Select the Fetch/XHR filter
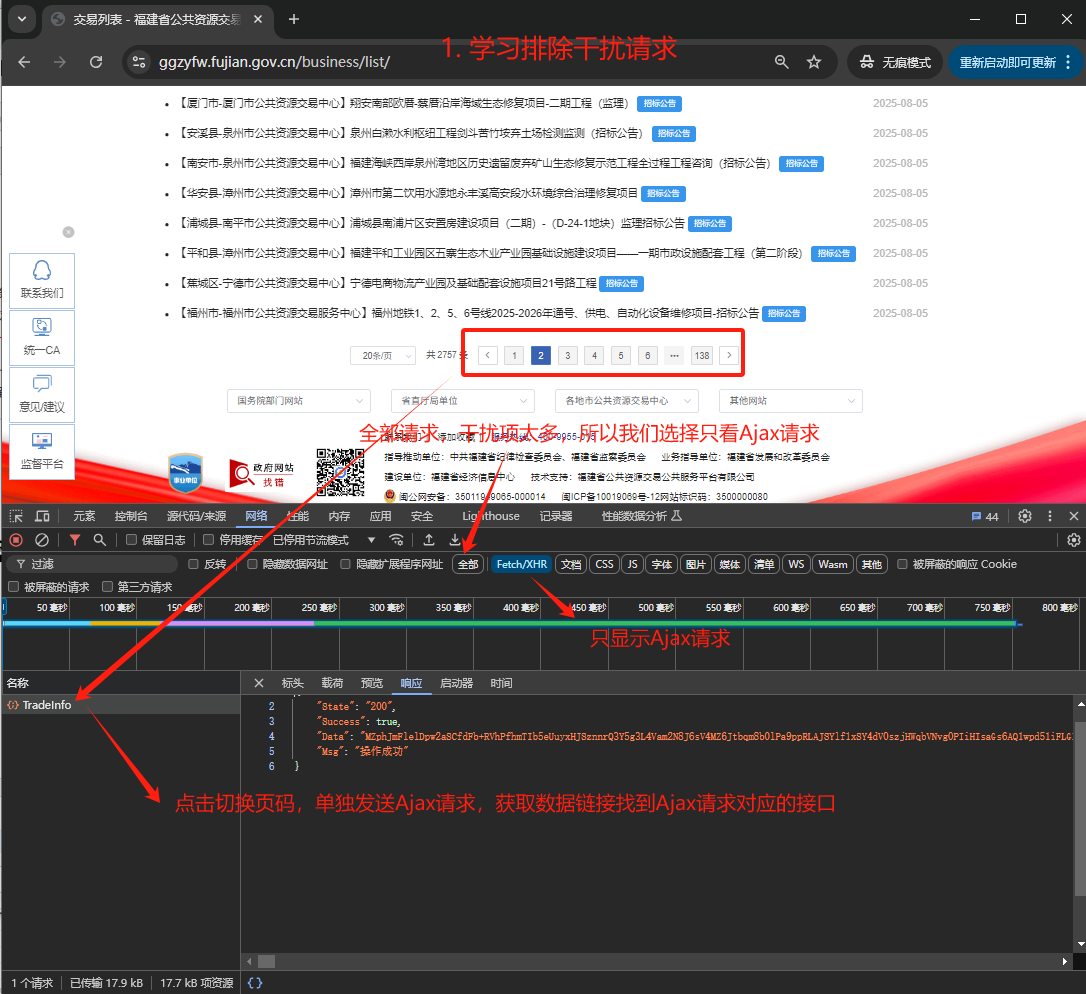Viewport: 1086px width, 994px height. coord(522,564)
